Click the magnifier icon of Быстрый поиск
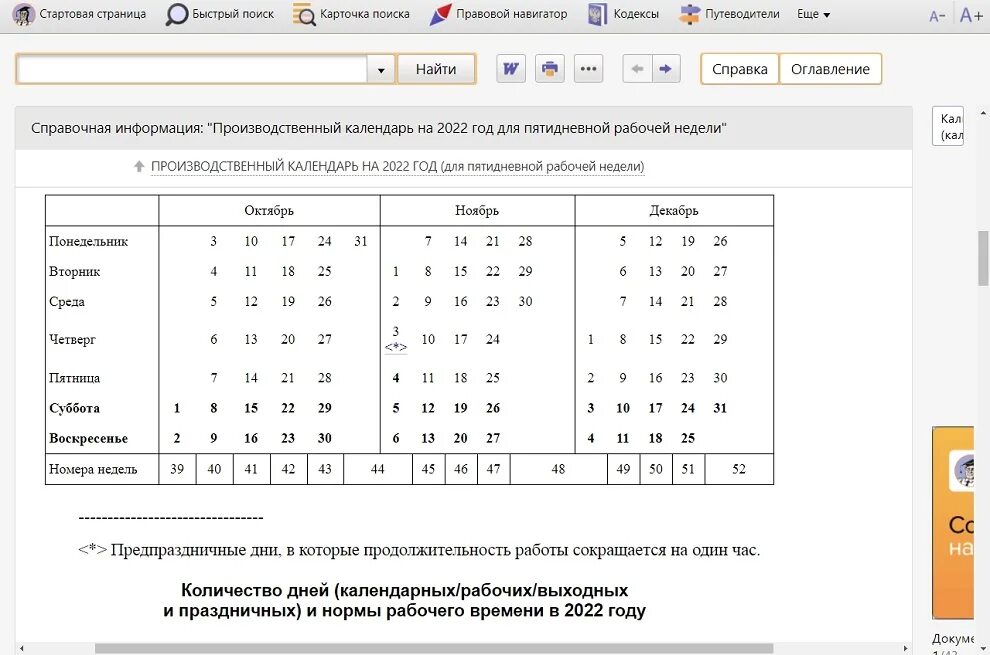The height and width of the screenshot is (655, 990). pos(177,15)
